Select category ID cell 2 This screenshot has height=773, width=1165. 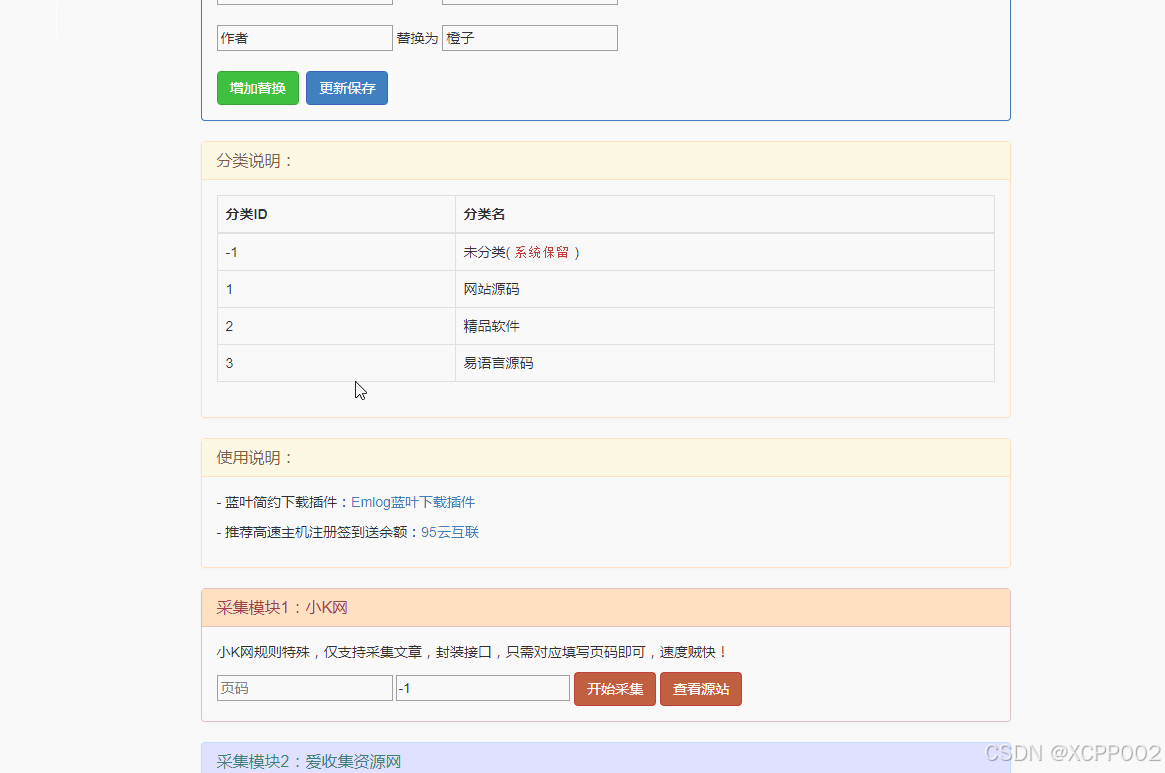pyautogui.click(x=336, y=326)
